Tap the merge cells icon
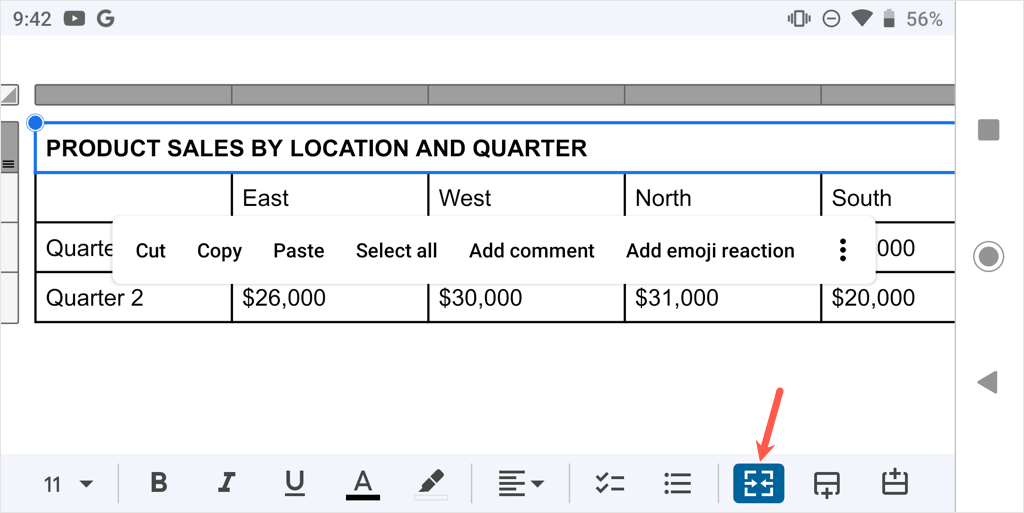The image size is (1024, 513). point(758,483)
